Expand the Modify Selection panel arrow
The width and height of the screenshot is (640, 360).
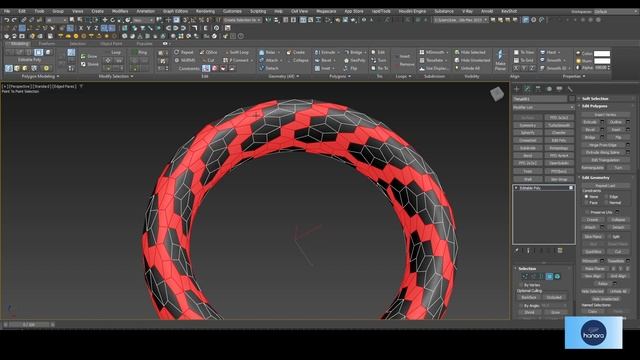pos(132,76)
